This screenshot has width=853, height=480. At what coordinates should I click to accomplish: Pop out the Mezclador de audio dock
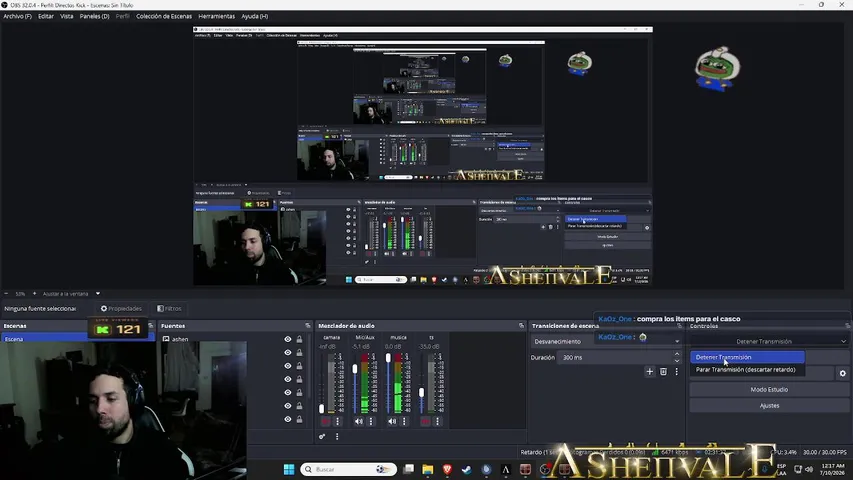coord(521,325)
